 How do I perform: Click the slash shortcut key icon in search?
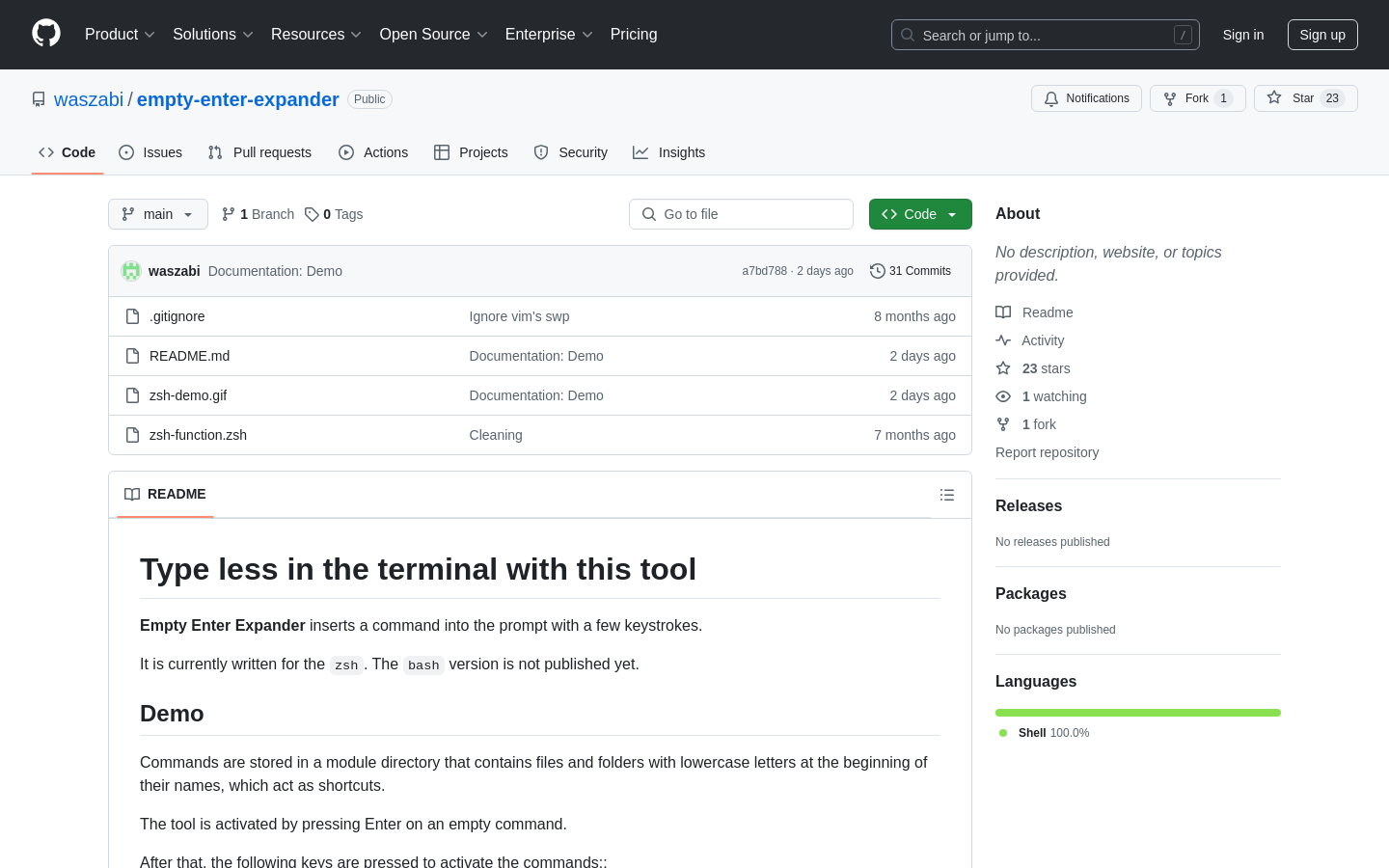point(1183,35)
